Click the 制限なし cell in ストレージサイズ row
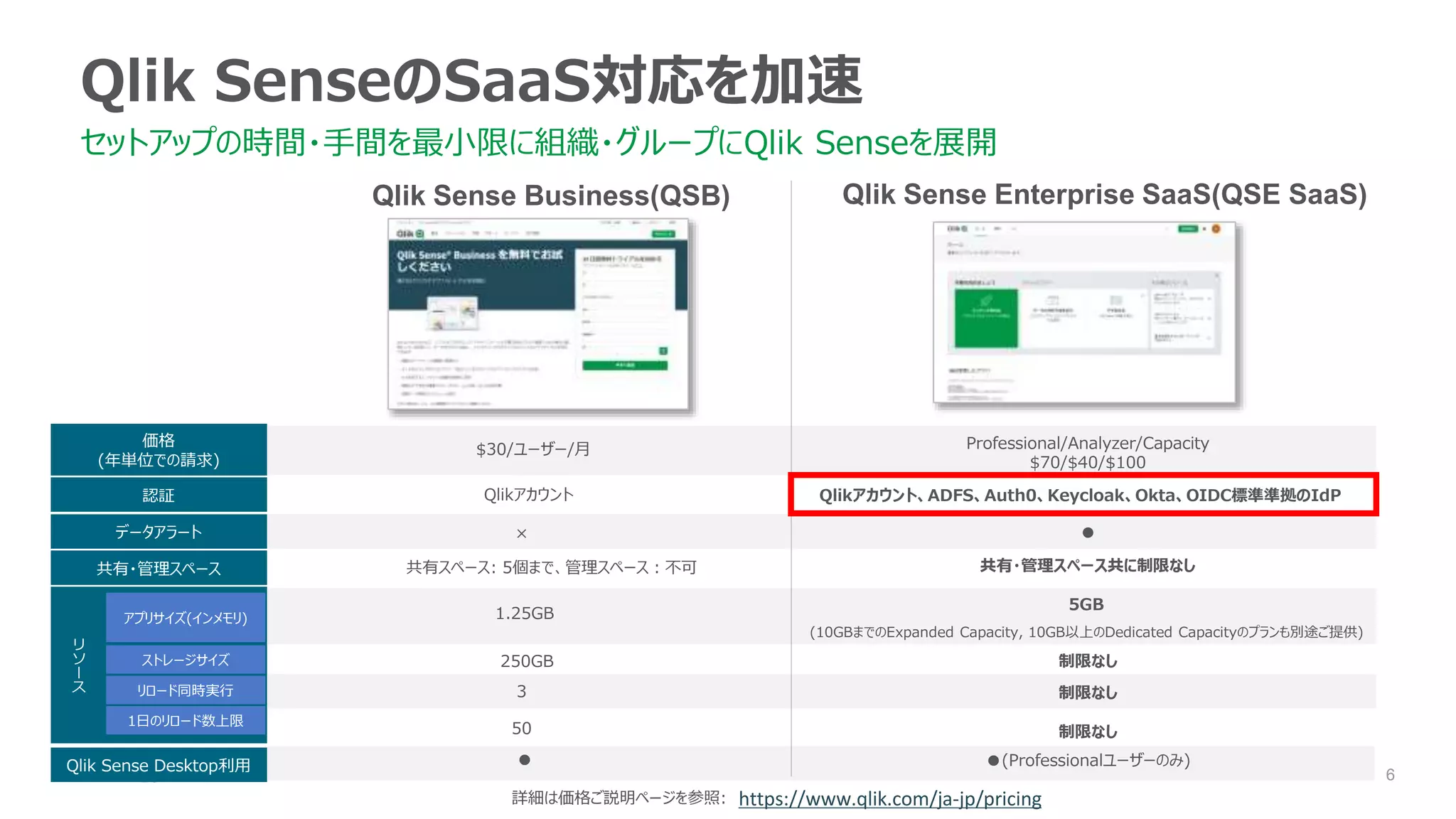The width and height of the screenshot is (1456, 819). click(x=1088, y=661)
